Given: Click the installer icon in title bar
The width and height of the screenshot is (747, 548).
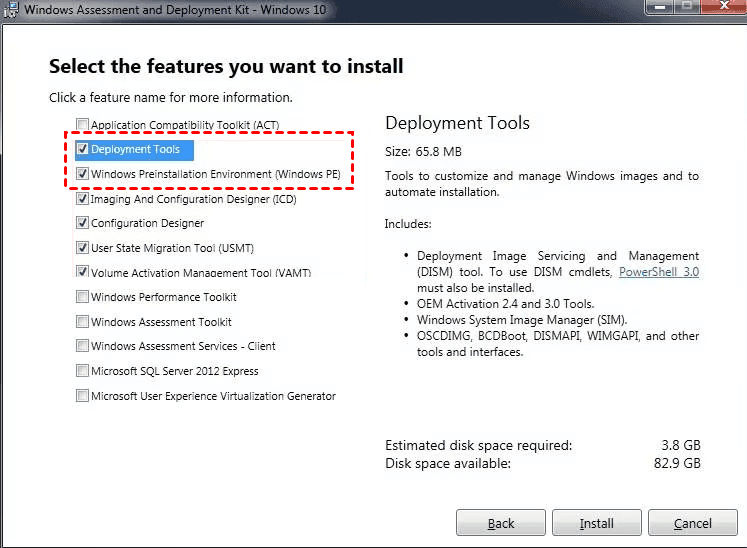Looking at the screenshot, I should click(7, 7).
